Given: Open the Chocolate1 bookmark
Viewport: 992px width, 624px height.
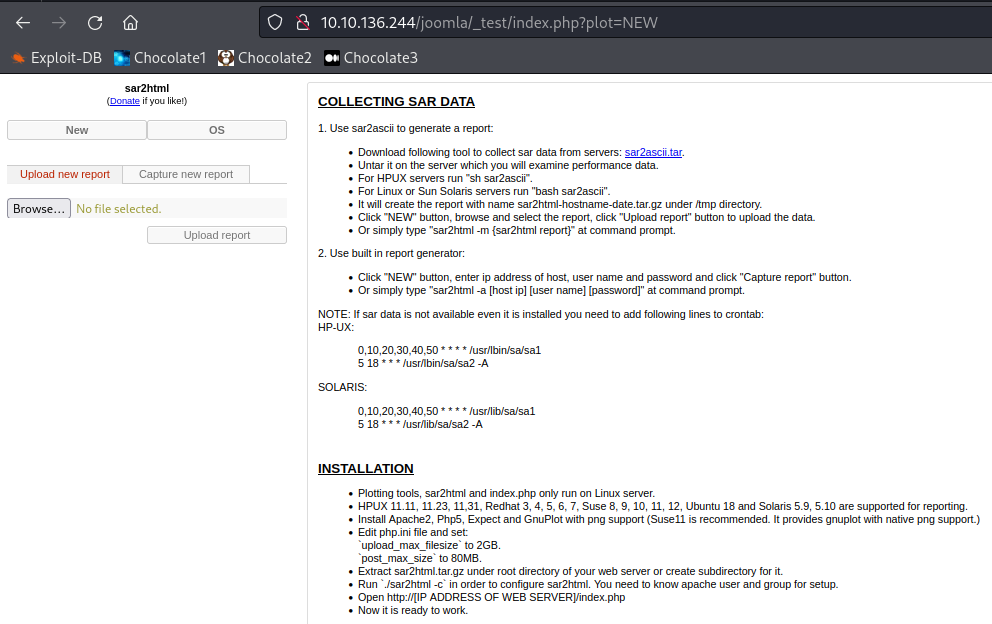Looking at the screenshot, I should coord(160,58).
